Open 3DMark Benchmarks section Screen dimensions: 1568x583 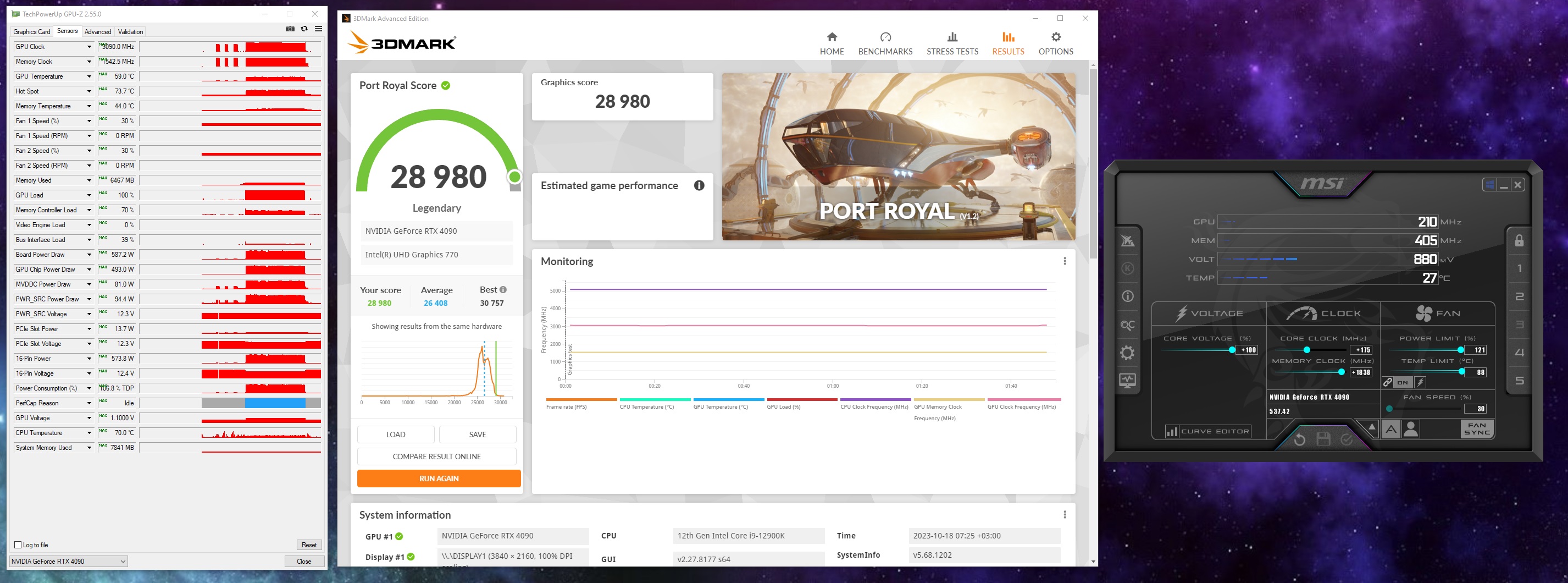pos(885,44)
